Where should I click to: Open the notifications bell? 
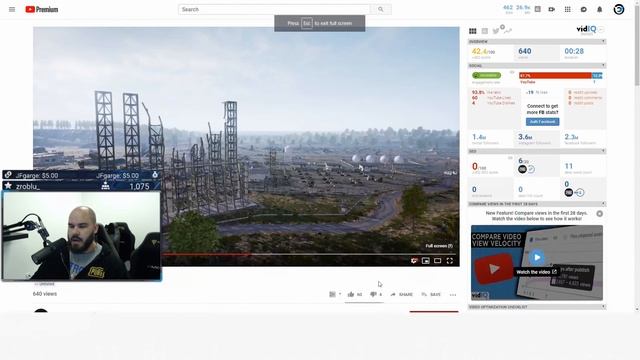[x=599, y=9]
